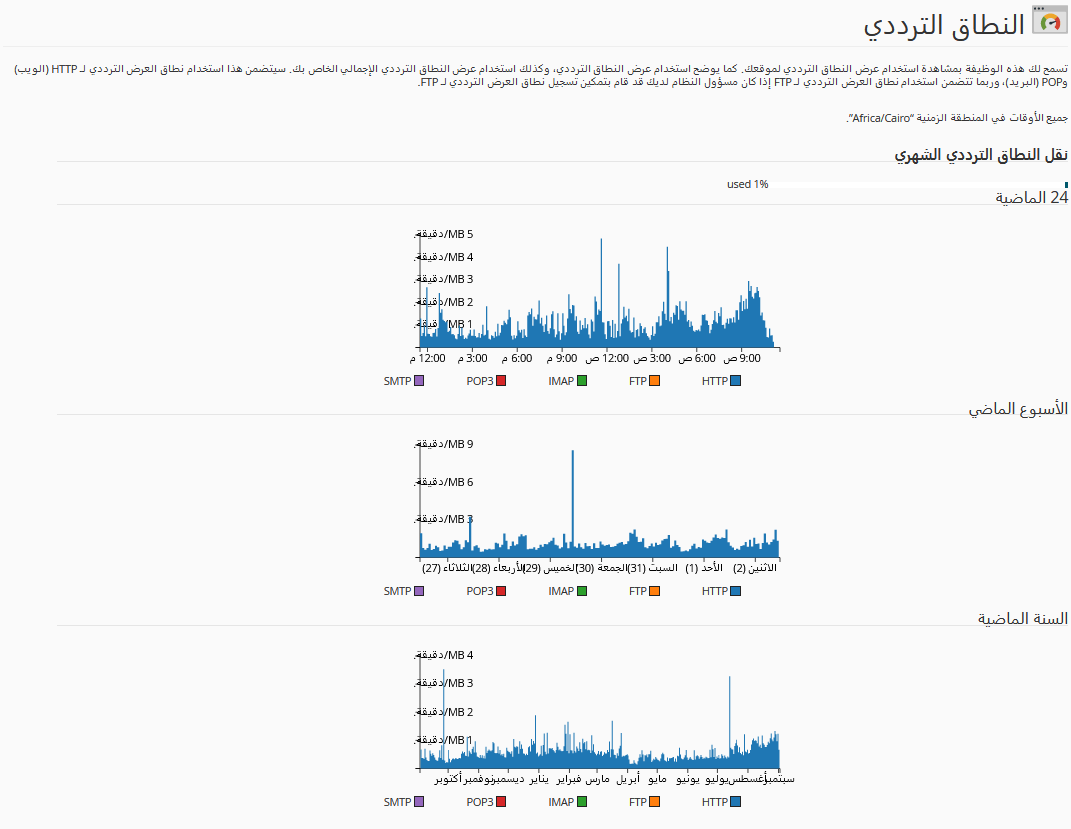Click the POP3 red swatch under the past-year chart
Image resolution: width=1071 pixels, height=829 pixels.
tap(501, 802)
